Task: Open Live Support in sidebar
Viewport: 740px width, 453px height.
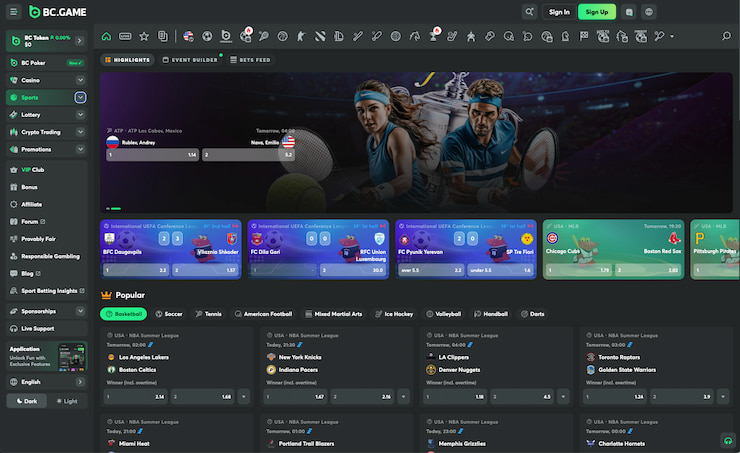Action: (47, 328)
